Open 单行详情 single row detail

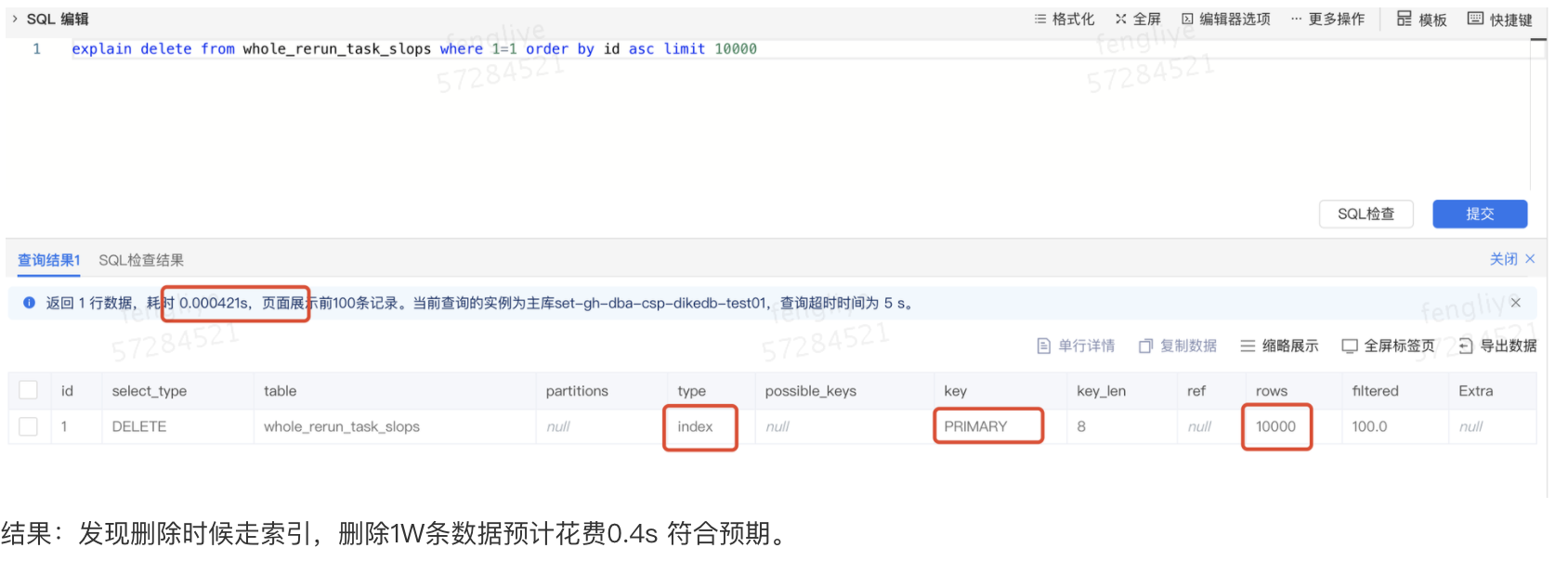click(1076, 346)
